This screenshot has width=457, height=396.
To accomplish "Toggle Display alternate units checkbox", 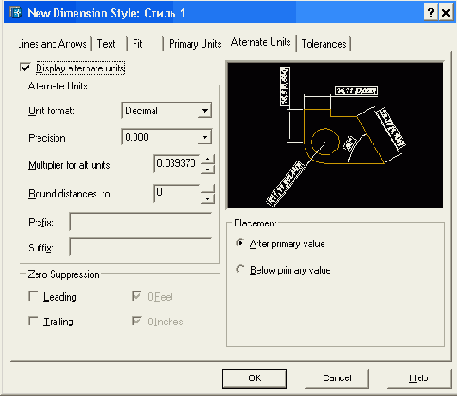I will [25, 67].
